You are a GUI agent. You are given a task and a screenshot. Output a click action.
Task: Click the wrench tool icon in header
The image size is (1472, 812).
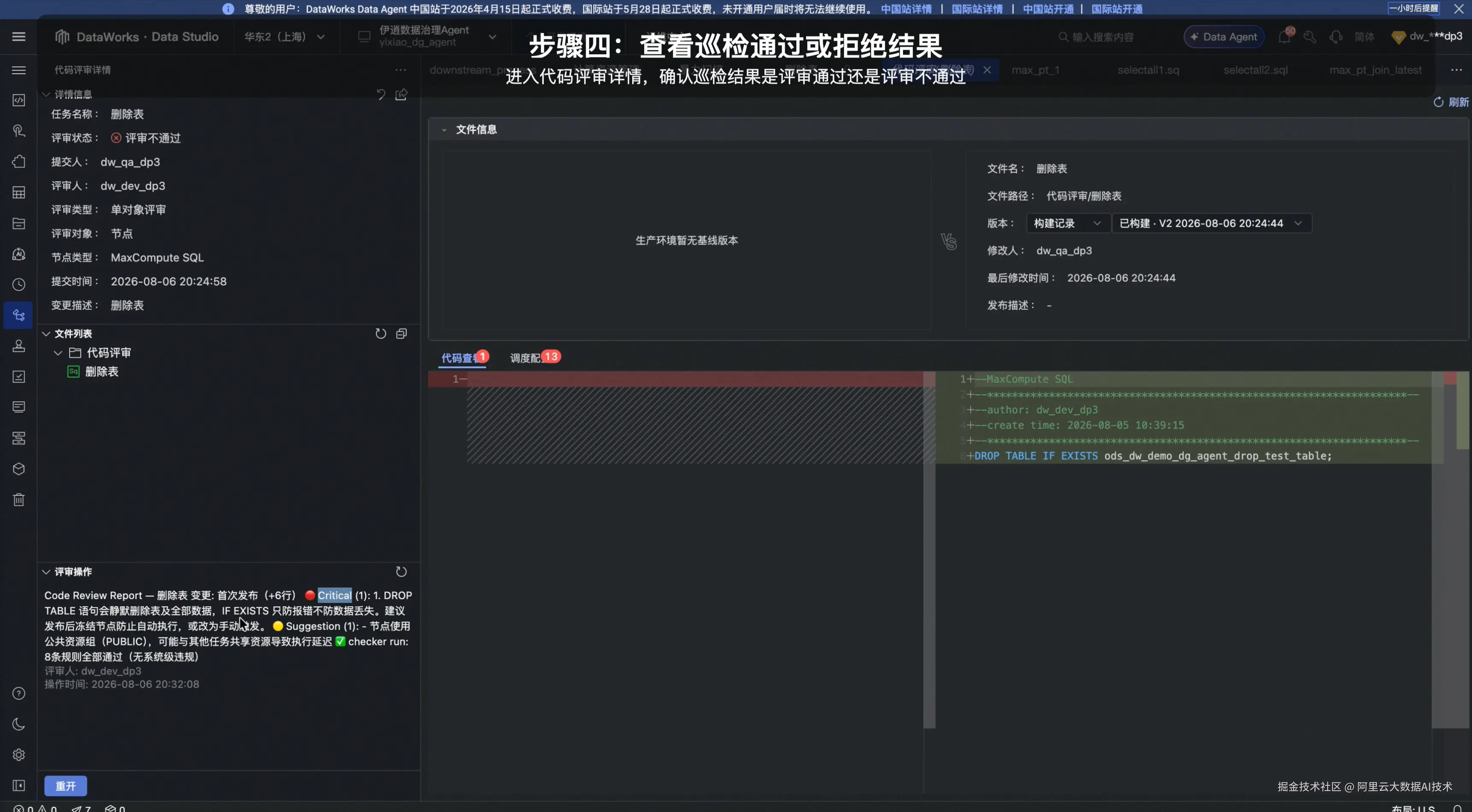pos(1310,37)
